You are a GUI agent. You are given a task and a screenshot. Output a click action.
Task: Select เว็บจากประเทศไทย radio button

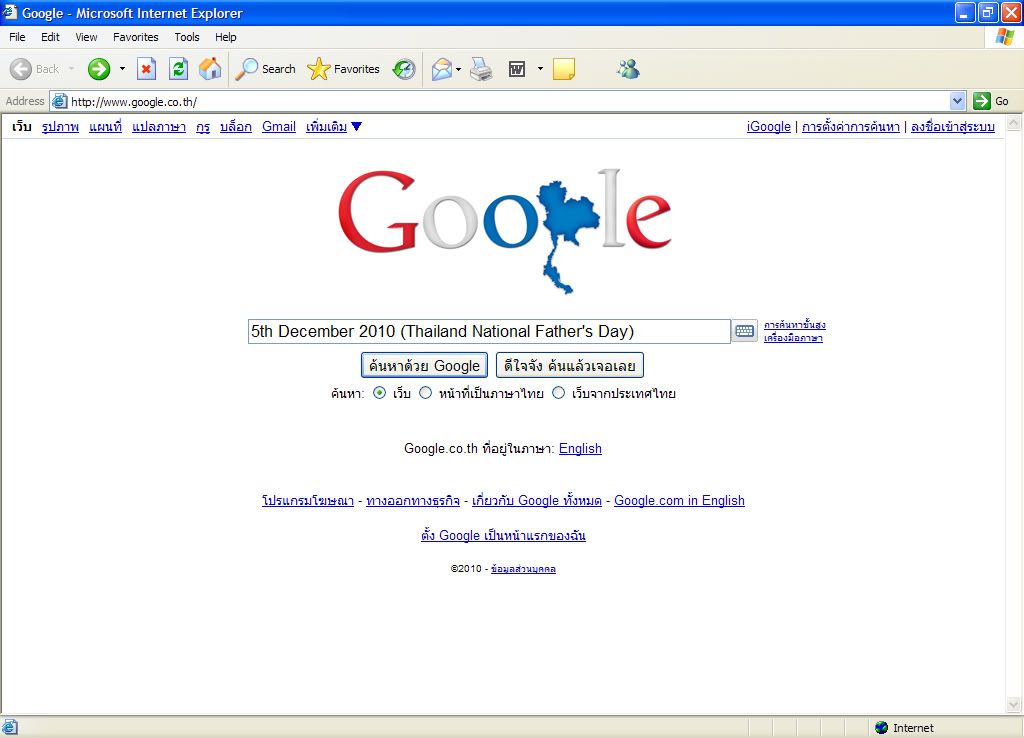[x=558, y=393]
